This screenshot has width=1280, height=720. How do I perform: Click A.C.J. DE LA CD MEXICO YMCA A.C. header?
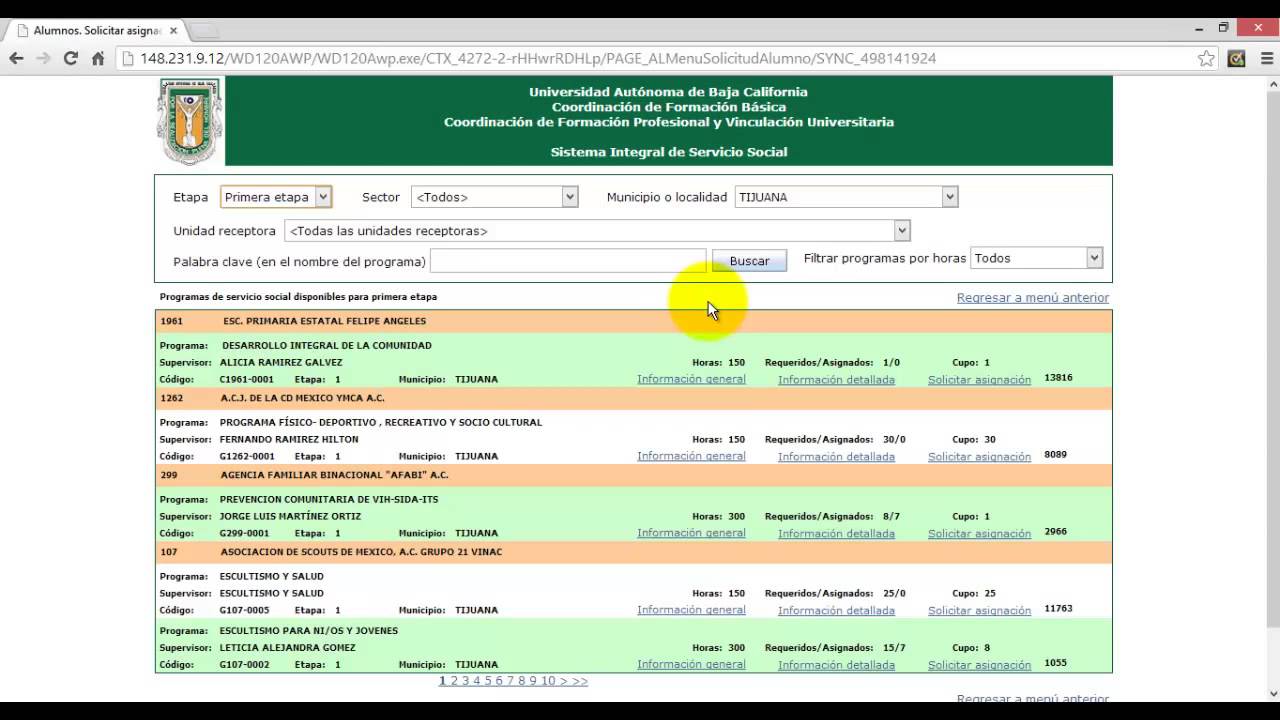[633, 398]
